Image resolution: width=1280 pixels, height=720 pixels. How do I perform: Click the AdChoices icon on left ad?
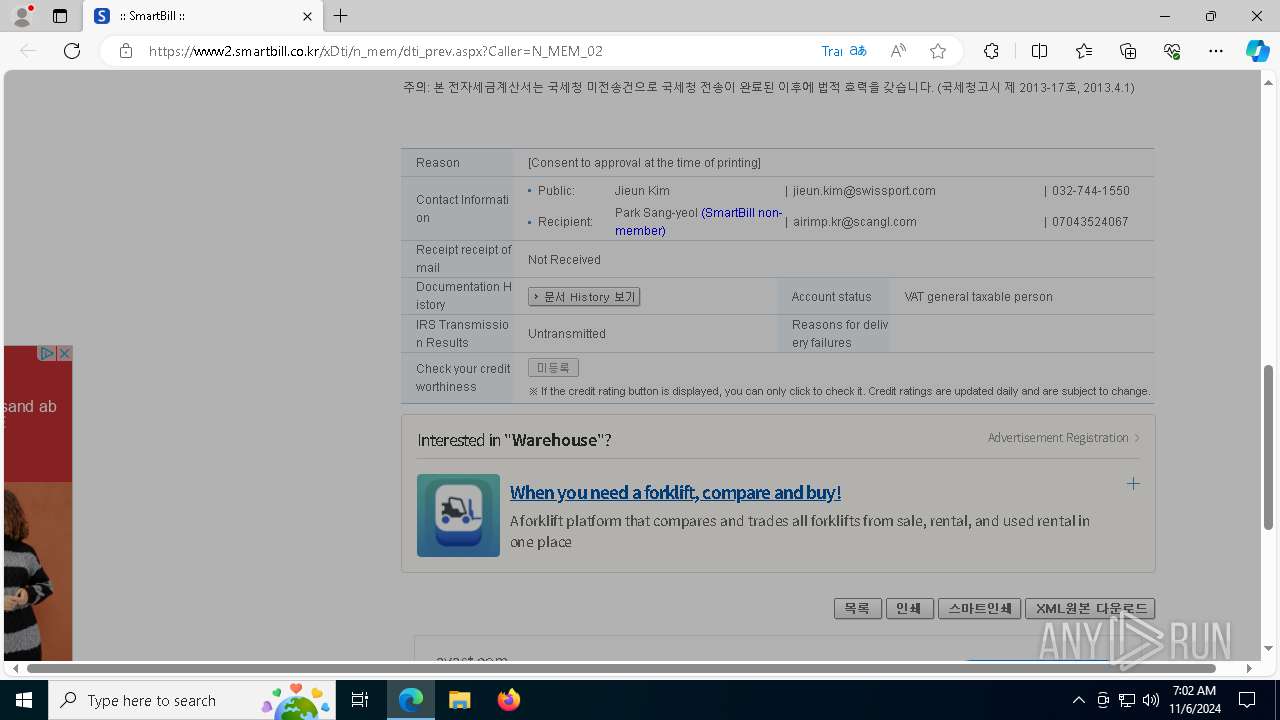pos(46,354)
